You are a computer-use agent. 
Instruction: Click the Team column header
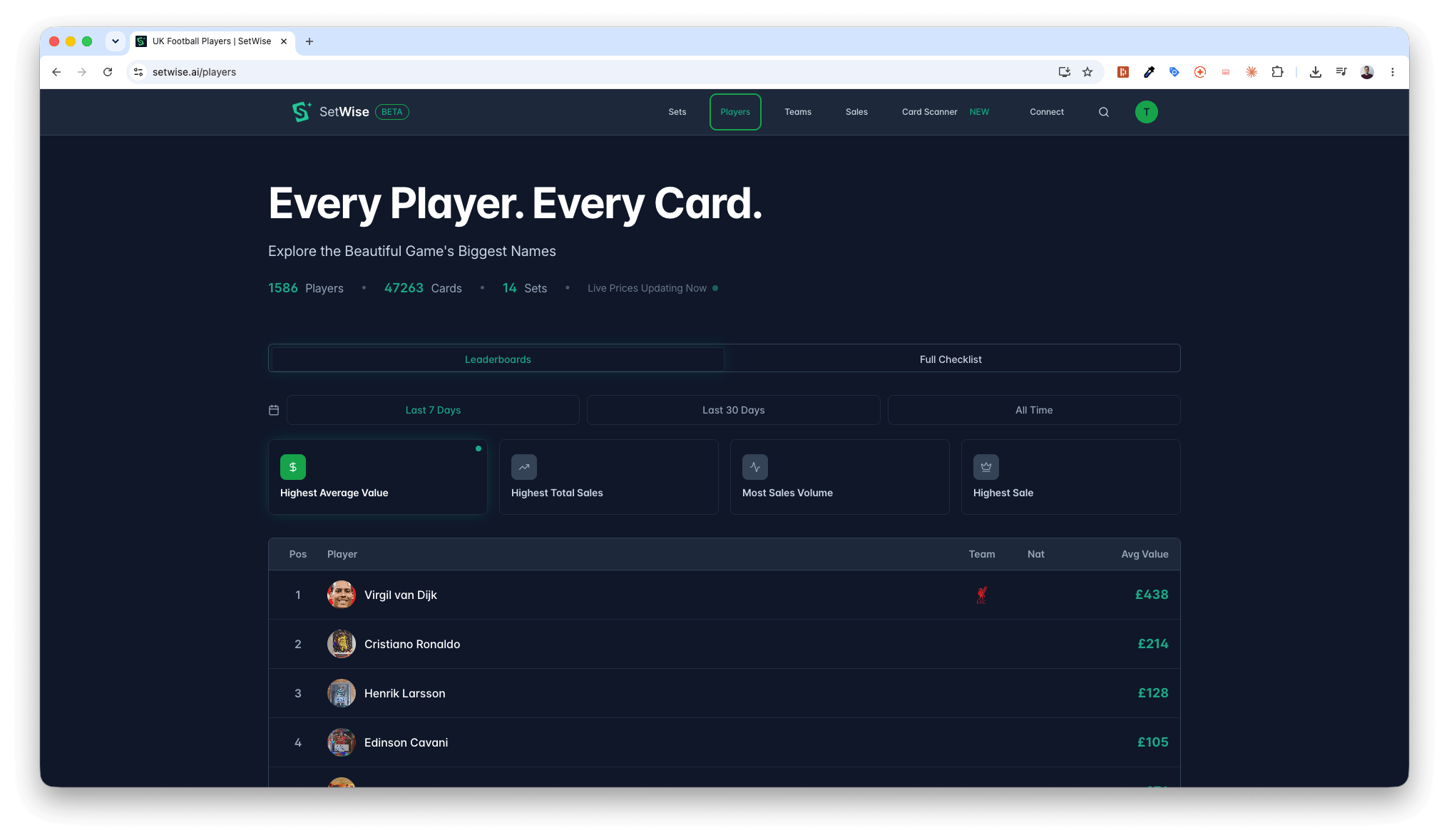(982, 554)
